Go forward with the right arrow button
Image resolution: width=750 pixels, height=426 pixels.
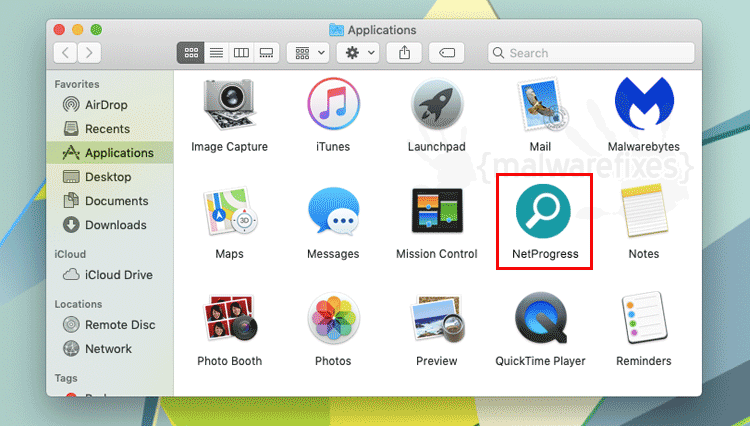coord(89,53)
